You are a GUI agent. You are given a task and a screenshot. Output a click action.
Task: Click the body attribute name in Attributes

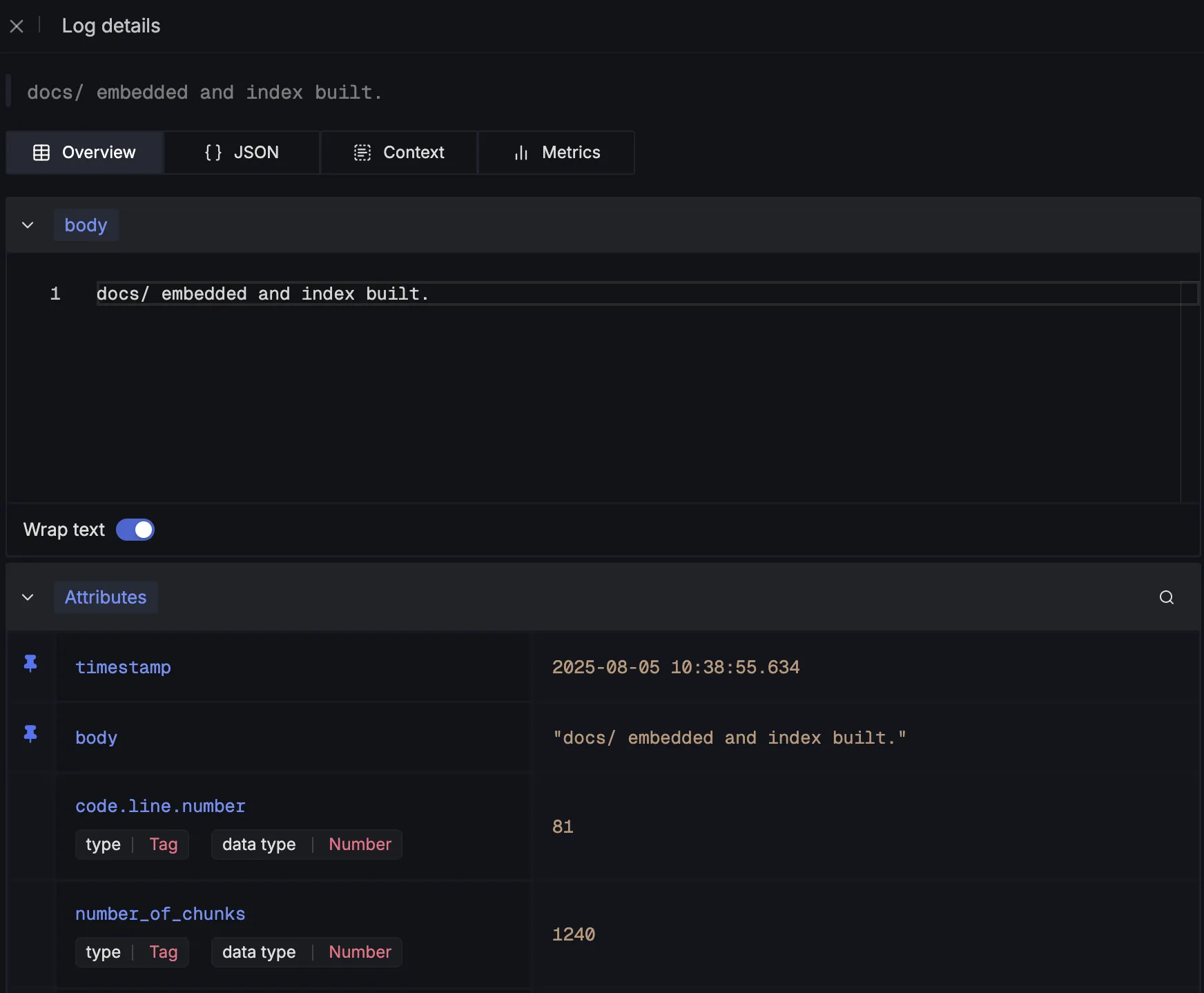(96, 737)
